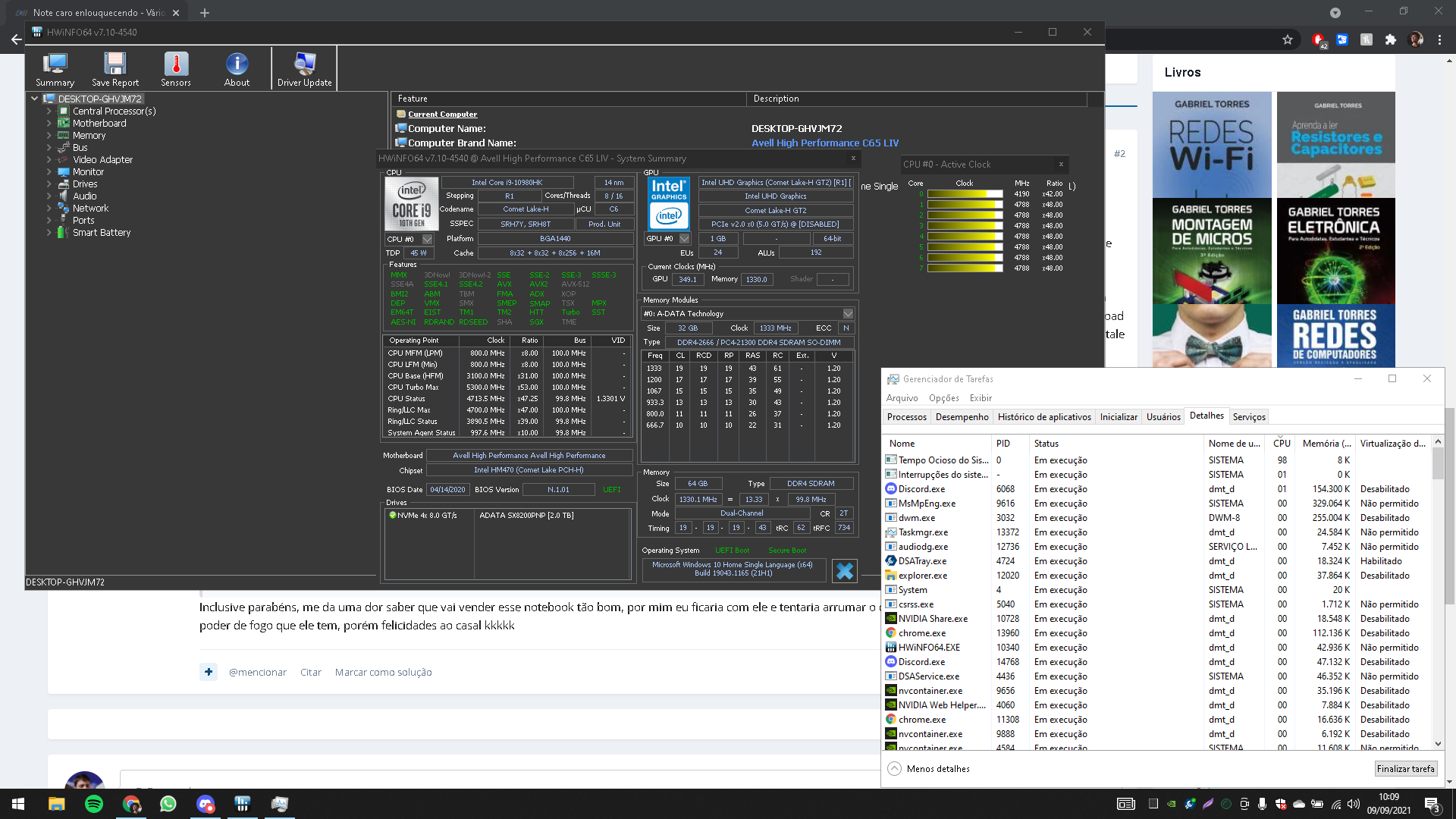Select the Video Adapter tree item
This screenshot has width=1456, height=819.
coord(102,159)
